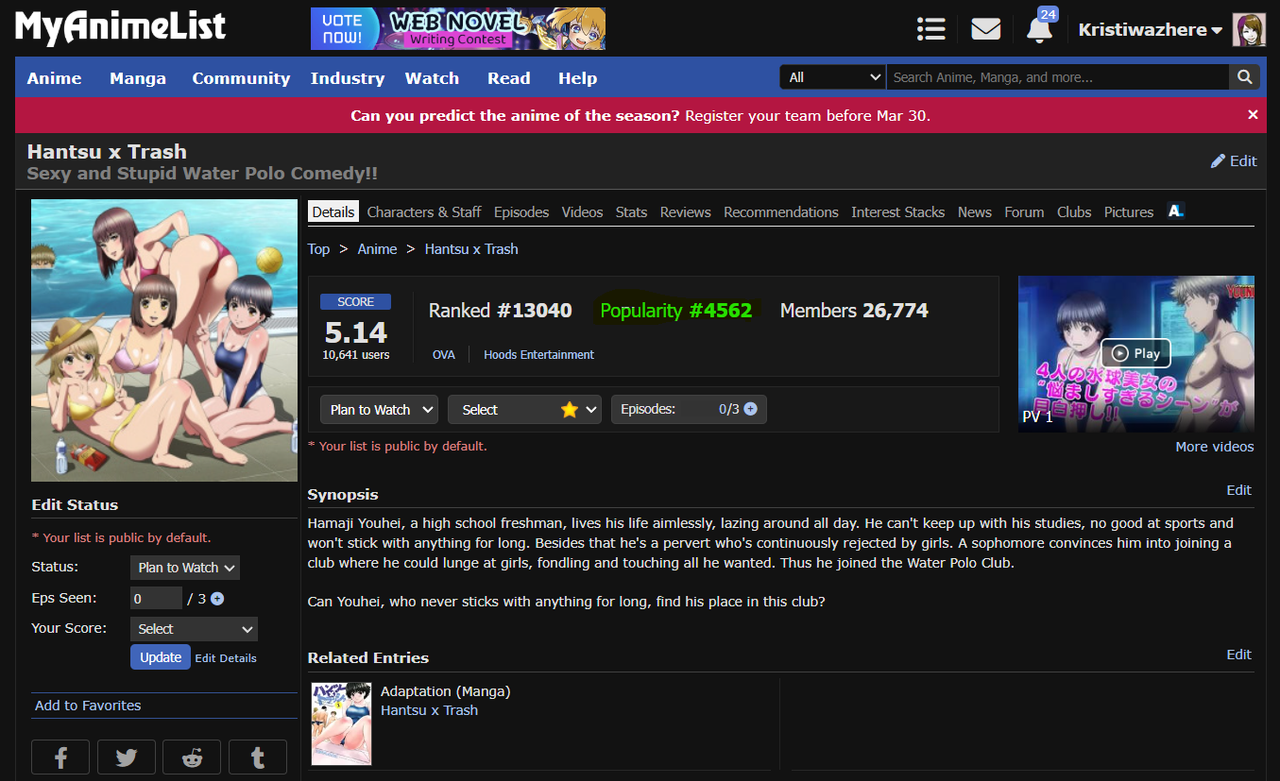Click the OVA type link
The width and height of the screenshot is (1280, 781).
coord(444,355)
